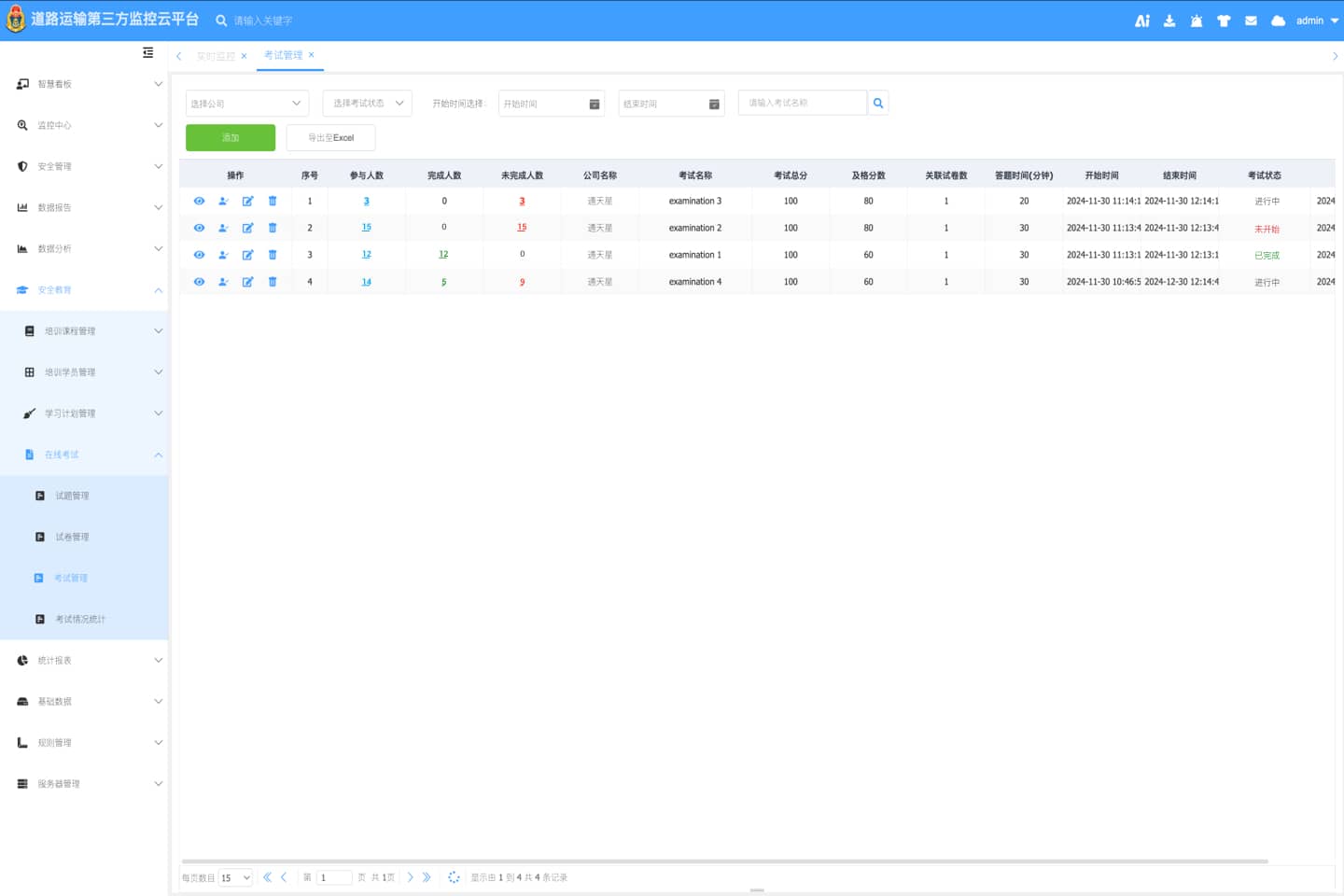Refresh the table with the reload icon

(454, 877)
